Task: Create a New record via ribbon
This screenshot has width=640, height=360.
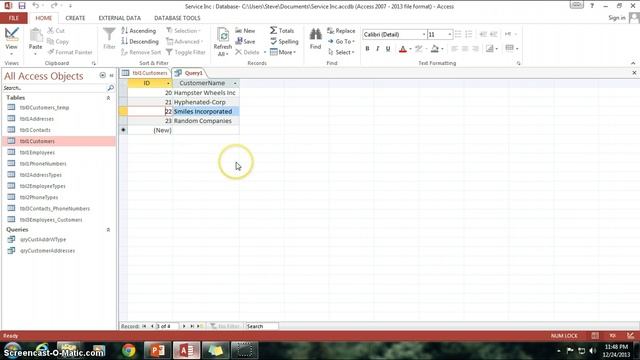Action: pos(245,31)
